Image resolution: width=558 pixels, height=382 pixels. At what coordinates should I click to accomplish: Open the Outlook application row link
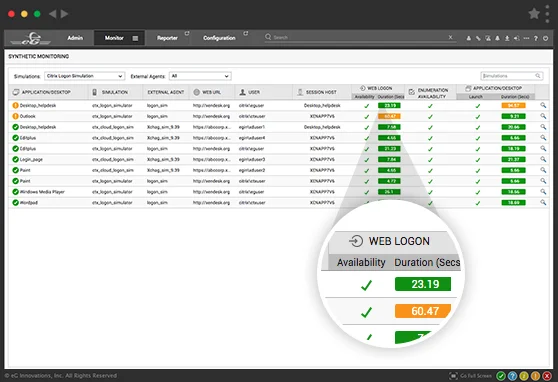[x=27, y=116]
